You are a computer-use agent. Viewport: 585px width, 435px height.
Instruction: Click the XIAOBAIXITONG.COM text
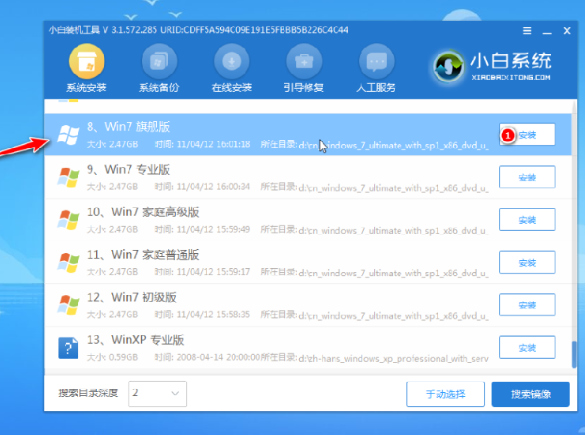[x=511, y=78]
